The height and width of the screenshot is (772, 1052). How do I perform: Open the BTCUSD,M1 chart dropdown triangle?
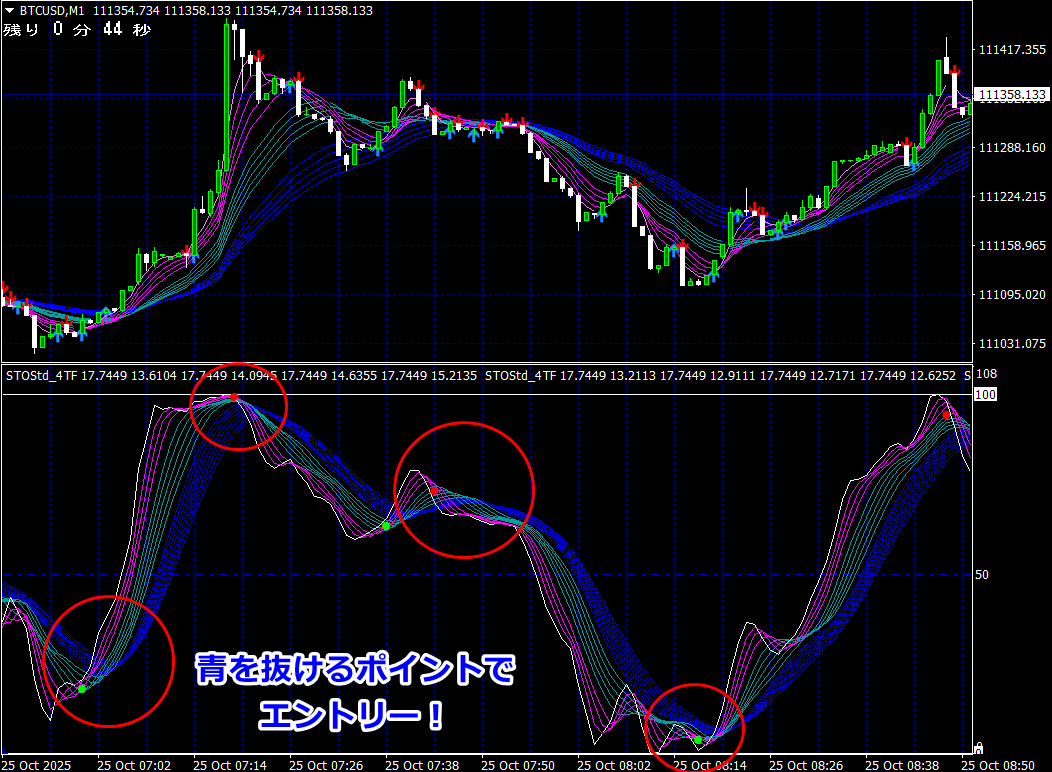tap(10, 10)
